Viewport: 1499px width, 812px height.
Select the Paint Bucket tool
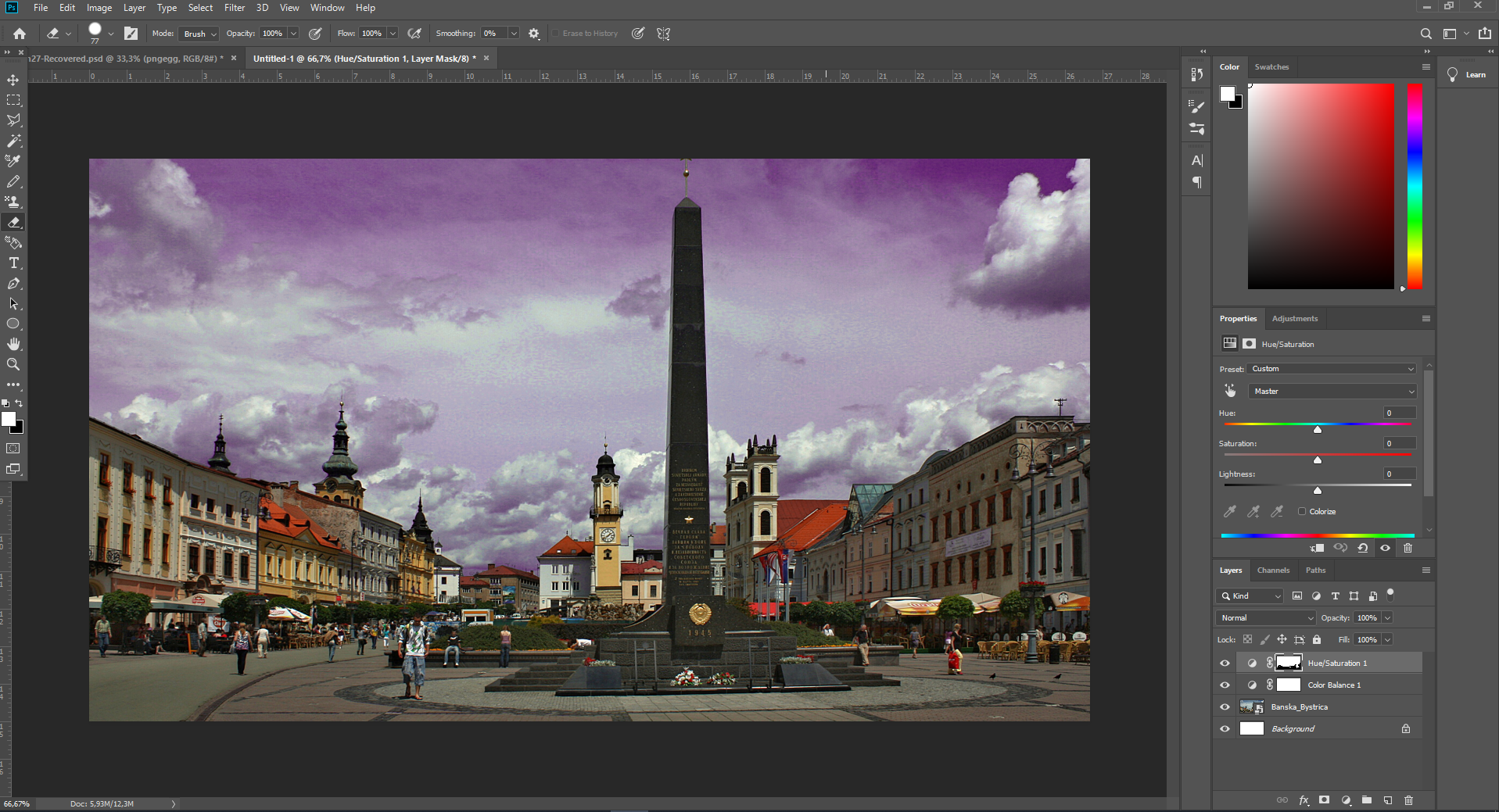(x=13, y=242)
